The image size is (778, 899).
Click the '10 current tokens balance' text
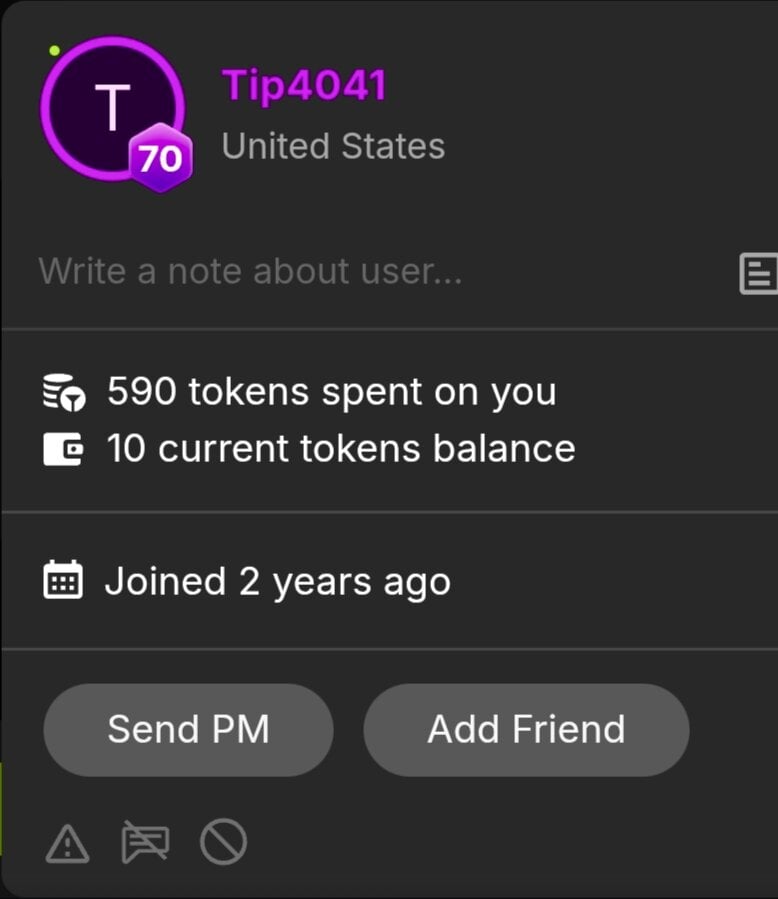[x=340, y=448]
